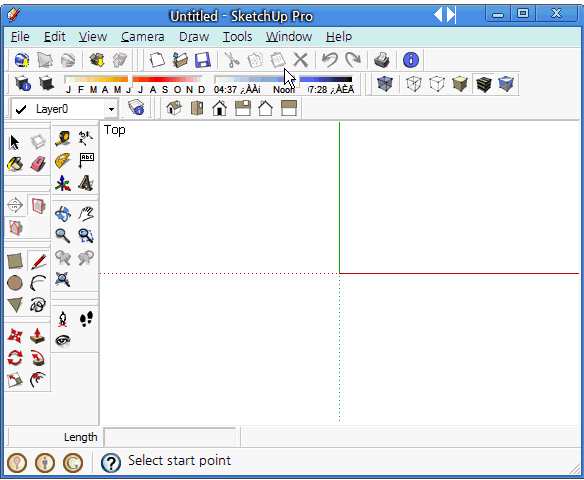The height and width of the screenshot is (480, 584).
Task: Choose the Rotate tool
Action: (15, 358)
